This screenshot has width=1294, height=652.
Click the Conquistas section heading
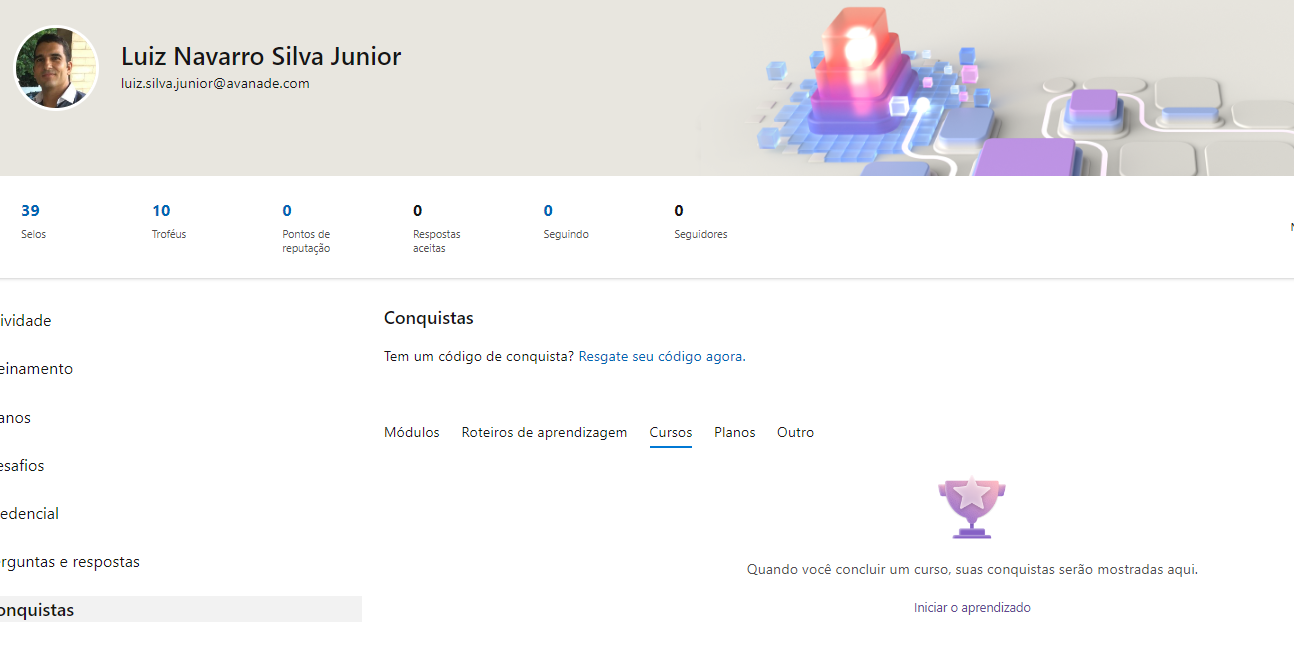429,318
